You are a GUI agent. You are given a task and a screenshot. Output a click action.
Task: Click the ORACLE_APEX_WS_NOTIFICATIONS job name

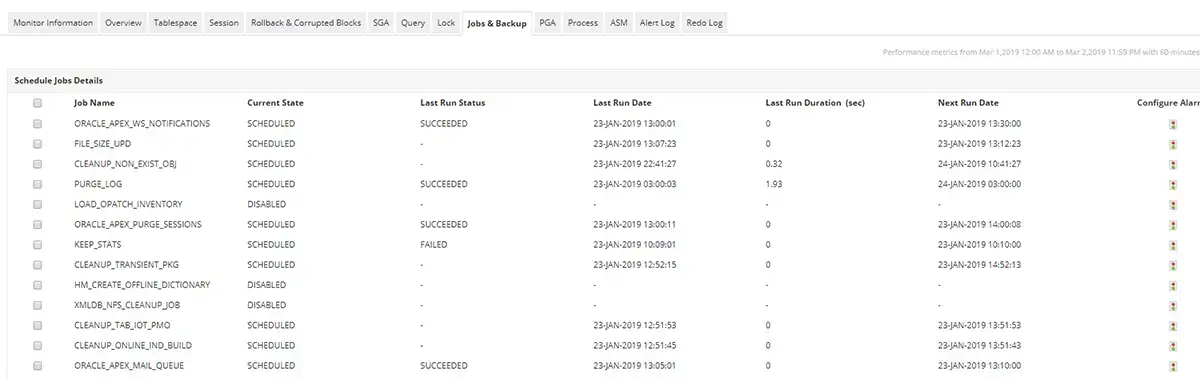coord(142,124)
